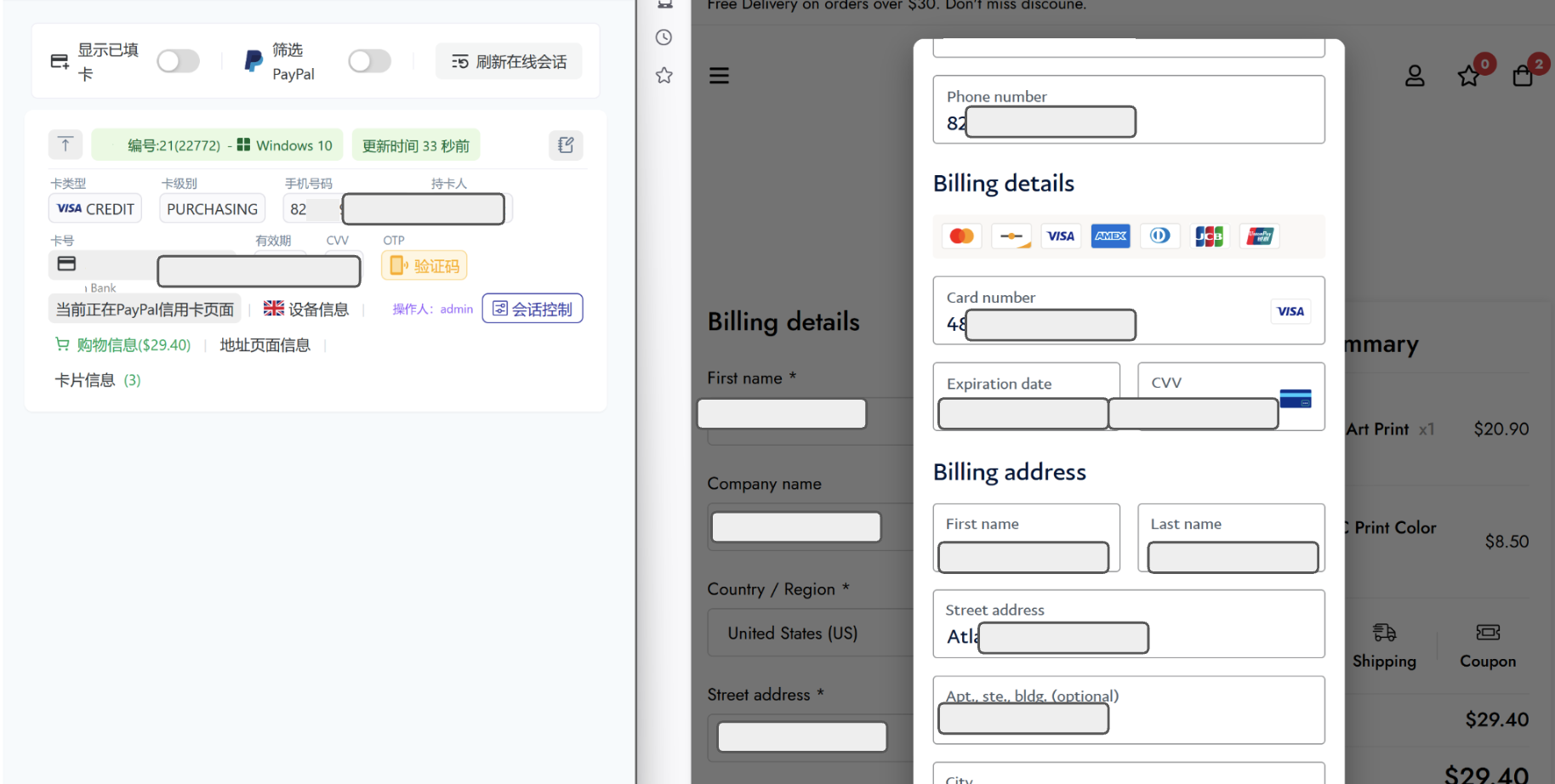
Task: Open the hamburger menu on the store page
Action: (720, 76)
